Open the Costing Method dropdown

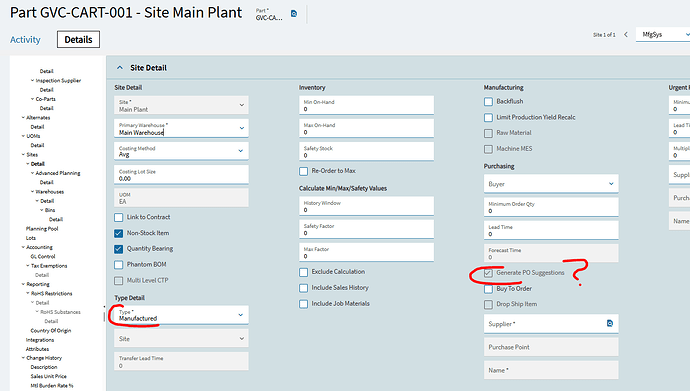click(181, 151)
